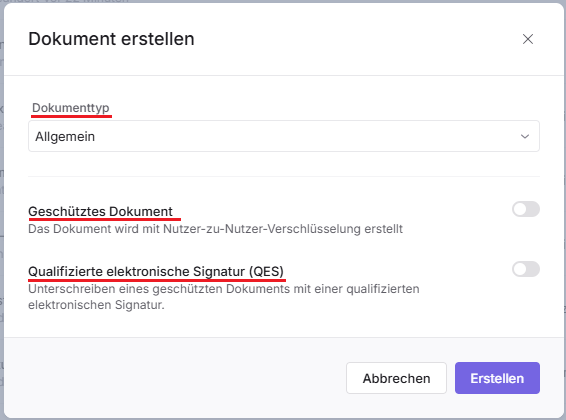Confirm with the purple Erstellen button

(x=497, y=378)
